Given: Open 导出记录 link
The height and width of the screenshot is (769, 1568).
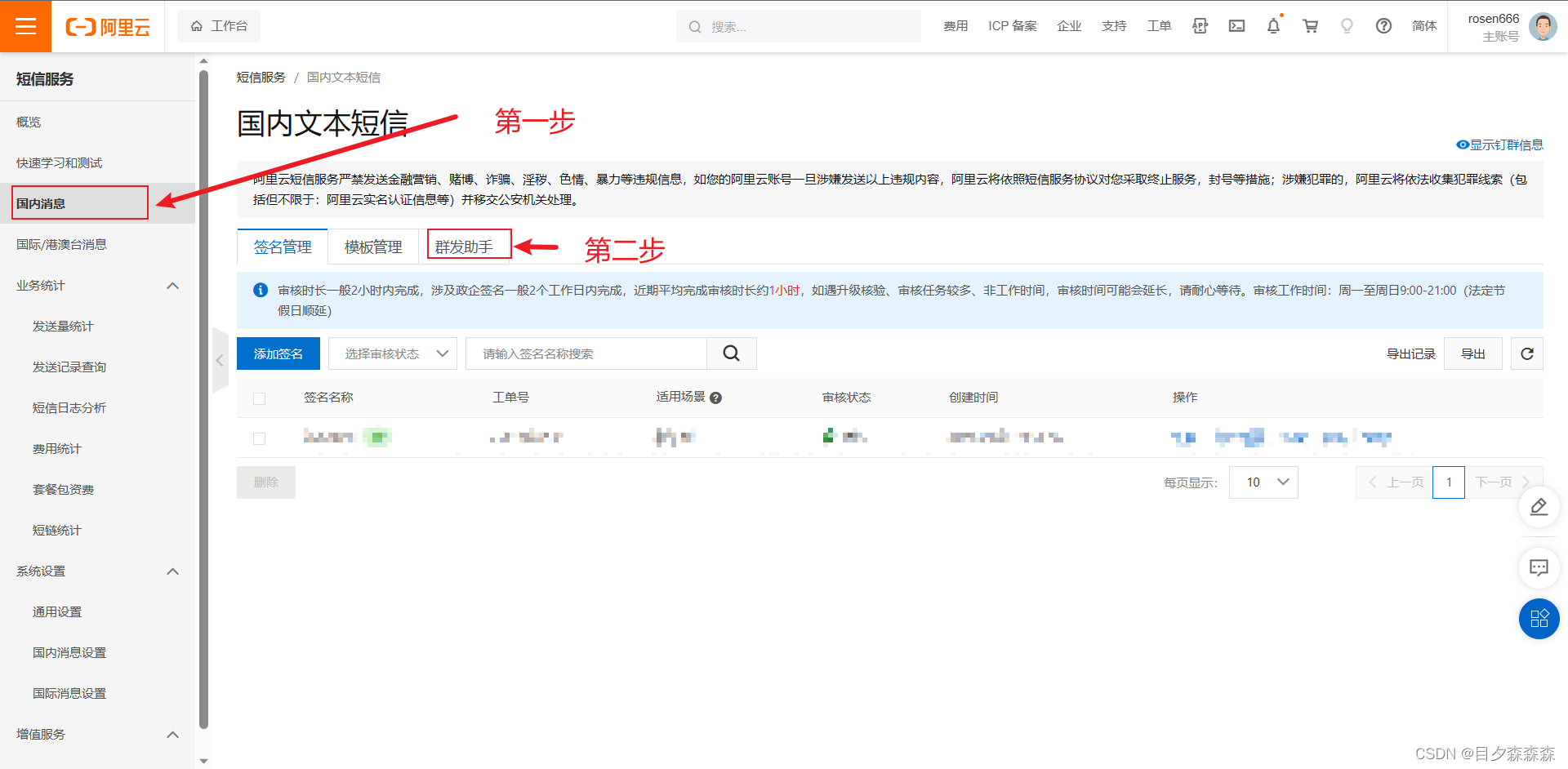Looking at the screenshot, I should [x=1411, y=353].
